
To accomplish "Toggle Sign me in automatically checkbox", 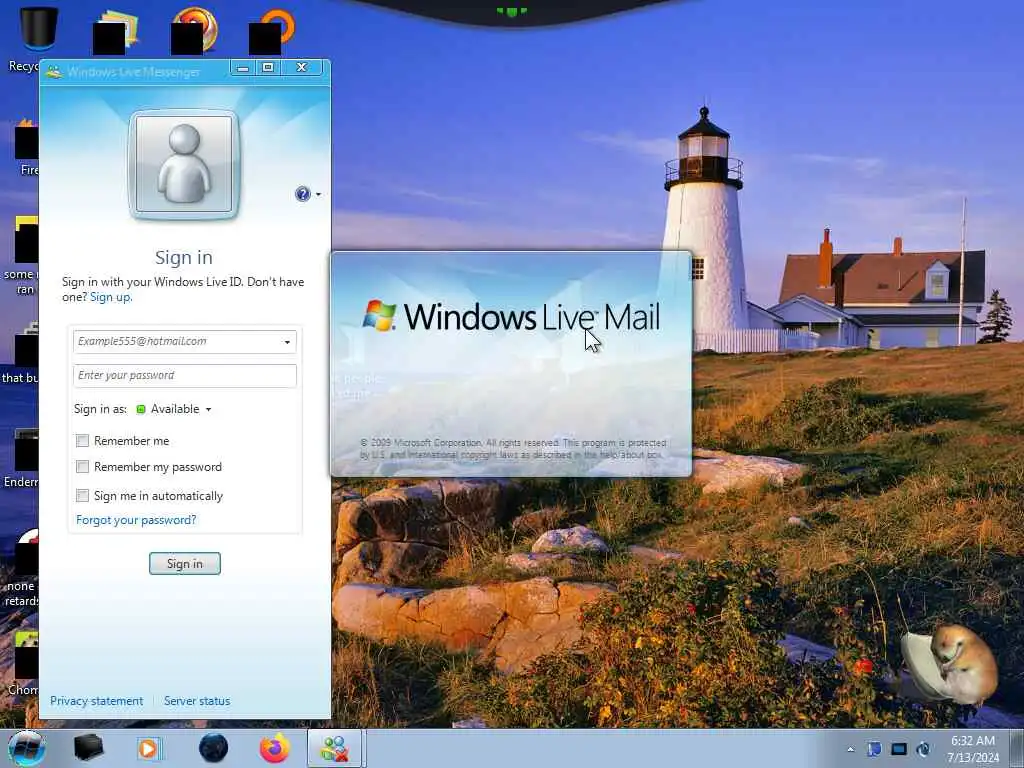I will click(82, 496).
